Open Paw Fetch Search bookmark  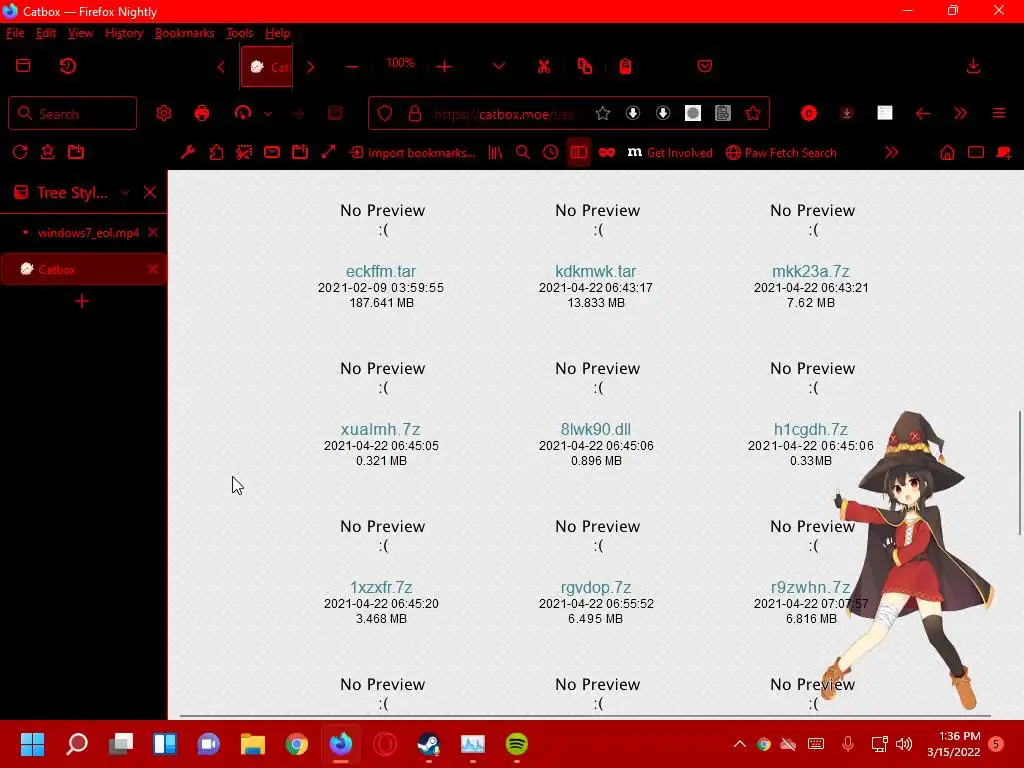(x=781, y=153)
